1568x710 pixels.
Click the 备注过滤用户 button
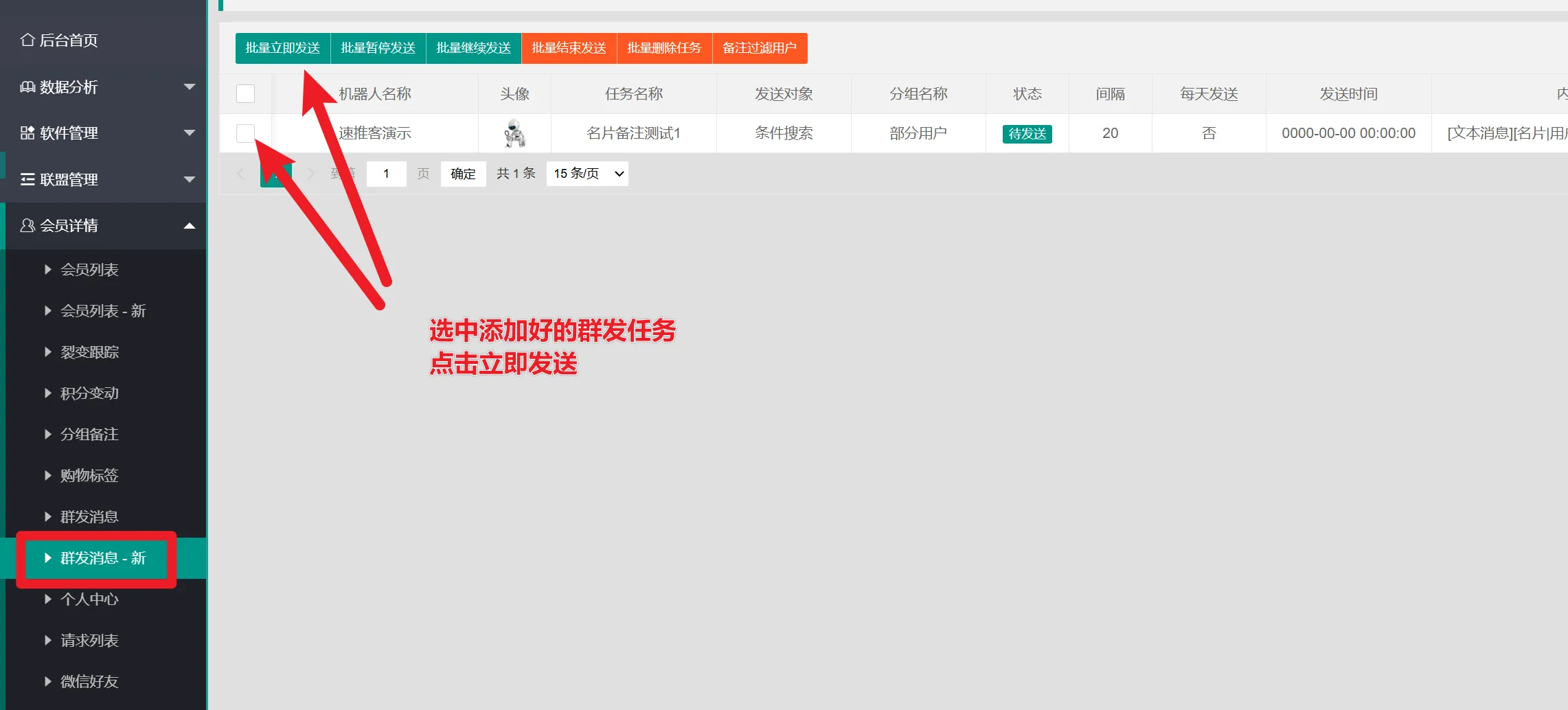click(760, 48)
